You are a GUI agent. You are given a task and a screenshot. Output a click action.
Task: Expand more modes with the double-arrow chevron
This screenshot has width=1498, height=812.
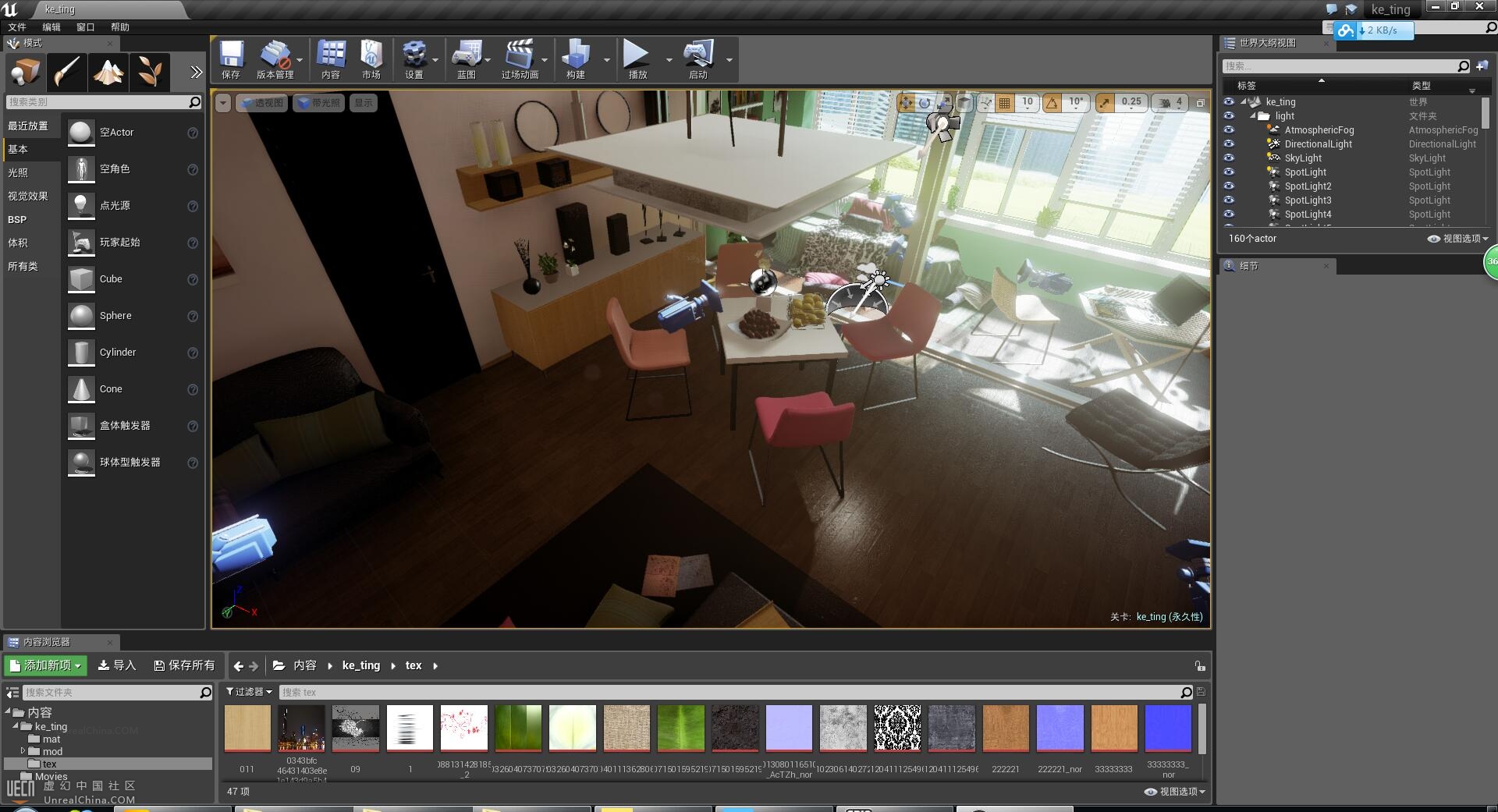tap(196, 73)
